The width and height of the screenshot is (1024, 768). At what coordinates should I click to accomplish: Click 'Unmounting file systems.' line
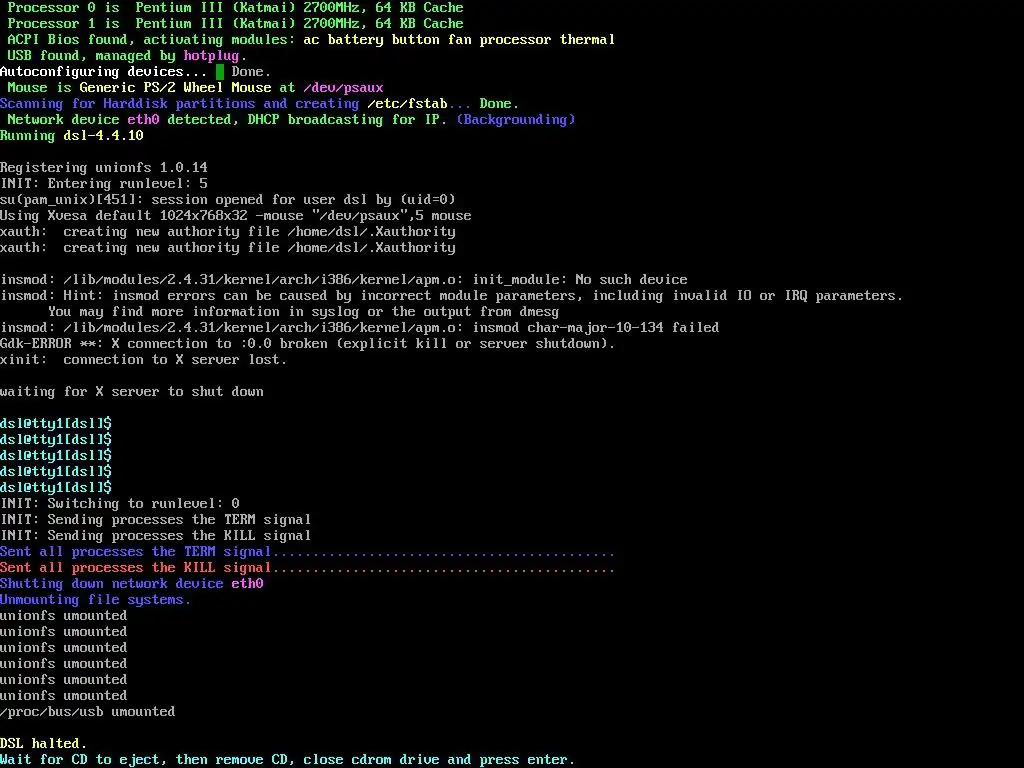click(x=95, y=600)
